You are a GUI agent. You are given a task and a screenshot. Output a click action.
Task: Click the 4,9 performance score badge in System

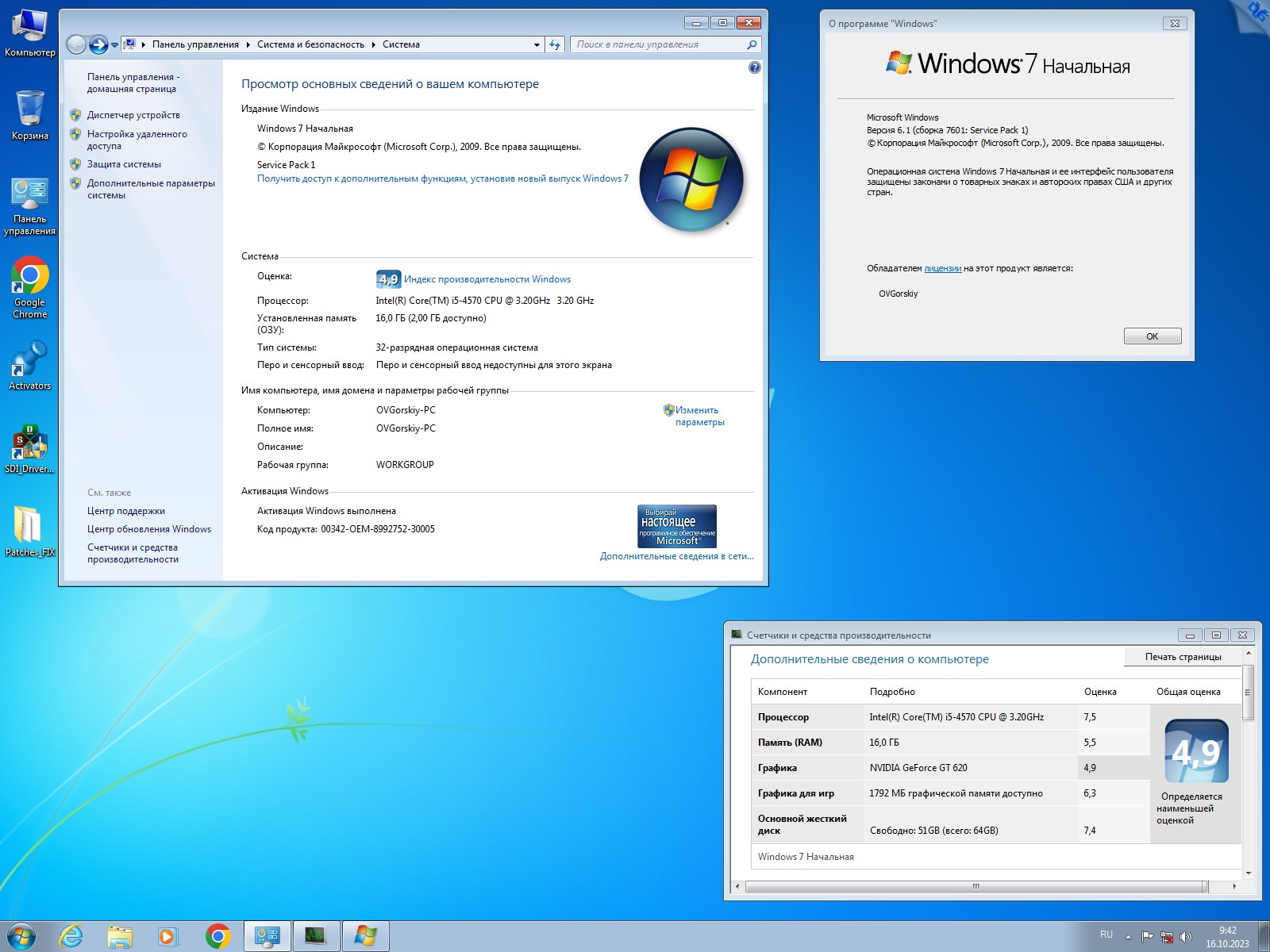[x=388, y=279]
